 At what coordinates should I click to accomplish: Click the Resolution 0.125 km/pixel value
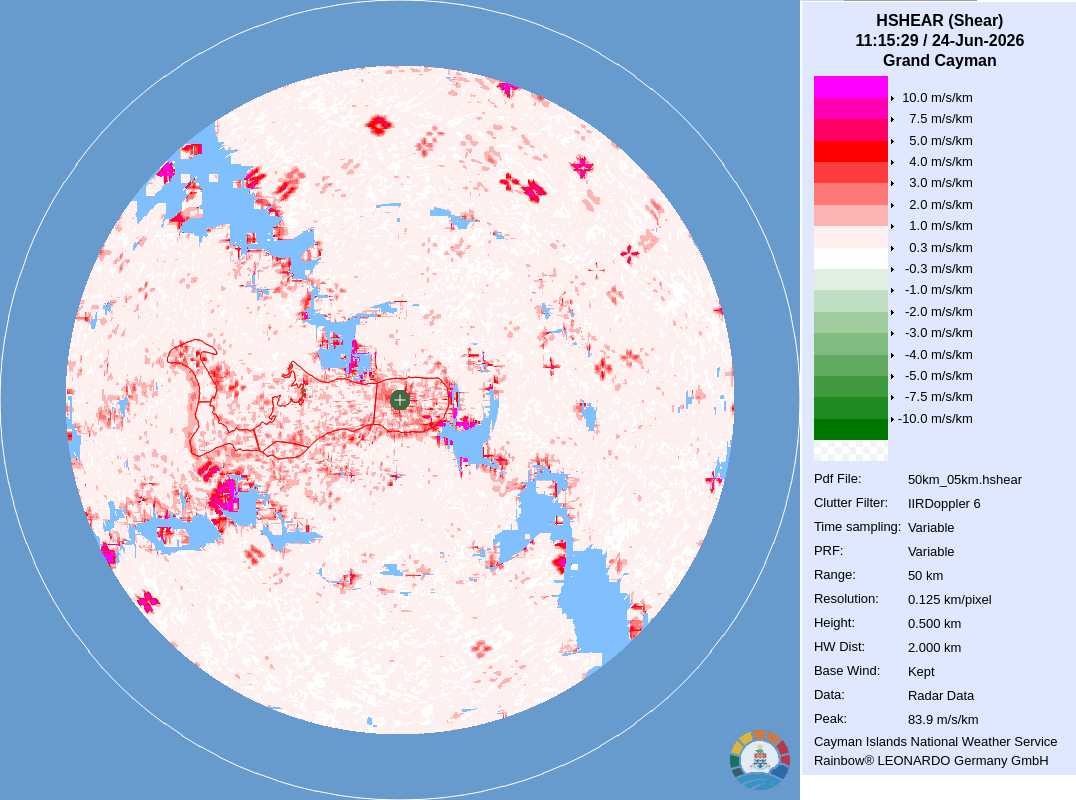[949, 600]
